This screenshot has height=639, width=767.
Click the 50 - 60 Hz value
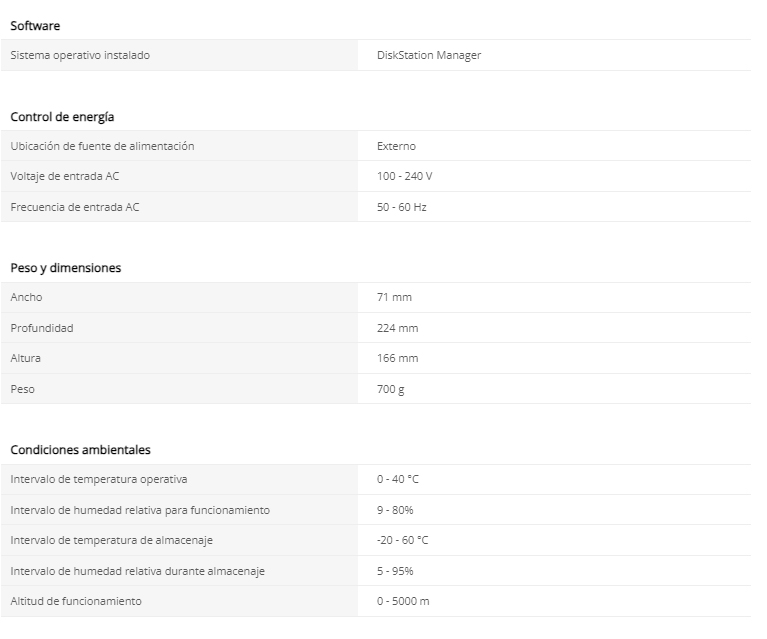pos(402,207)
